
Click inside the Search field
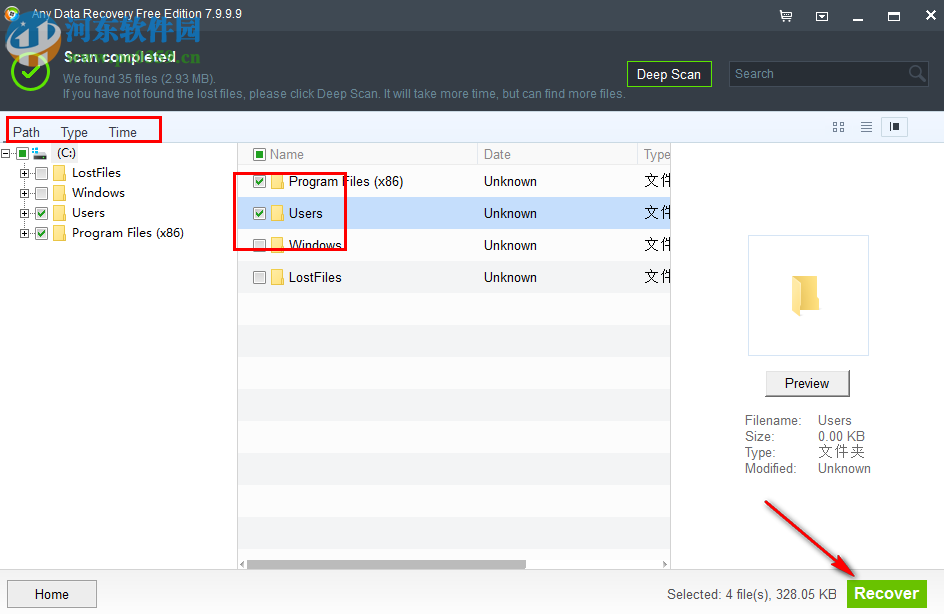[x=810, y=73]
